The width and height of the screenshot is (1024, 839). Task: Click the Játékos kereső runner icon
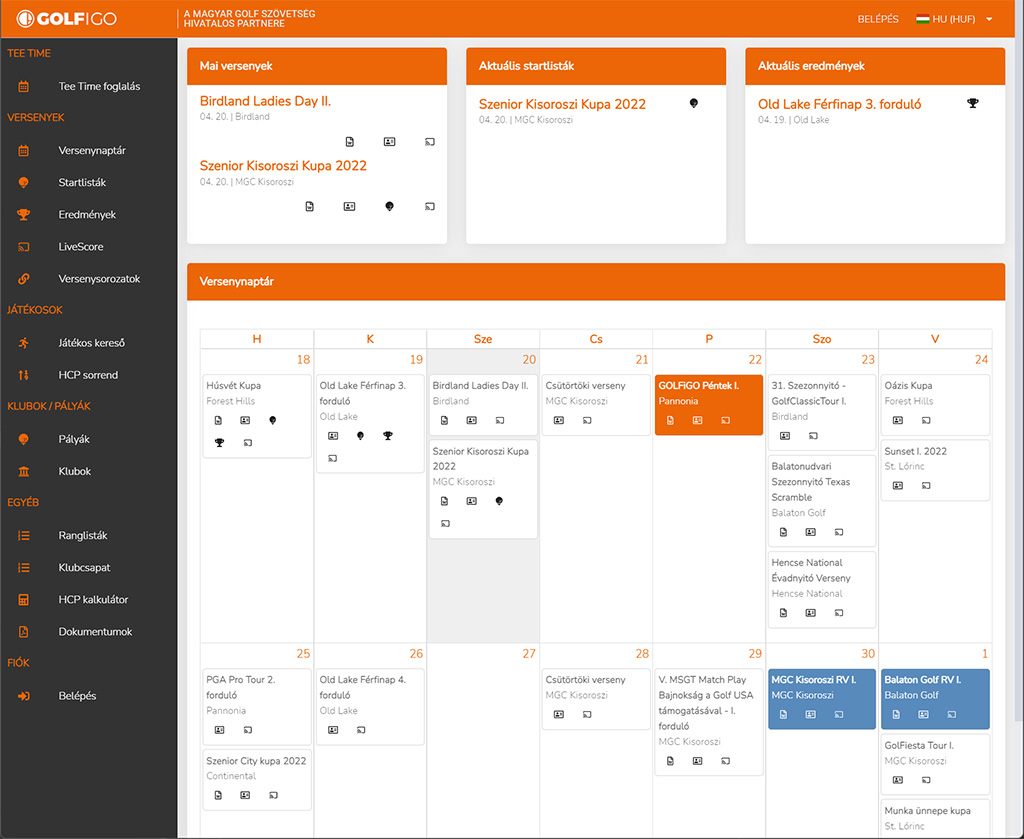click(24, 343)
